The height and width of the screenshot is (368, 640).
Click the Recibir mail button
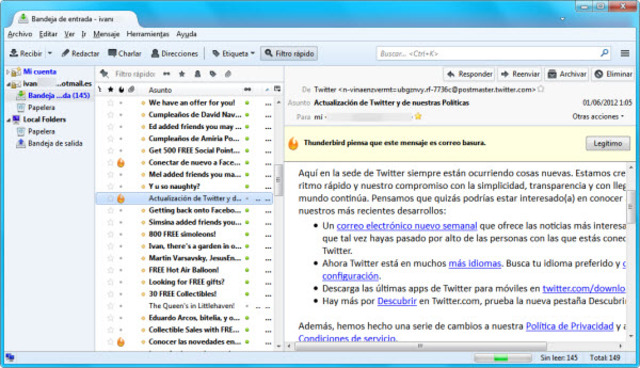pos(26,53)
